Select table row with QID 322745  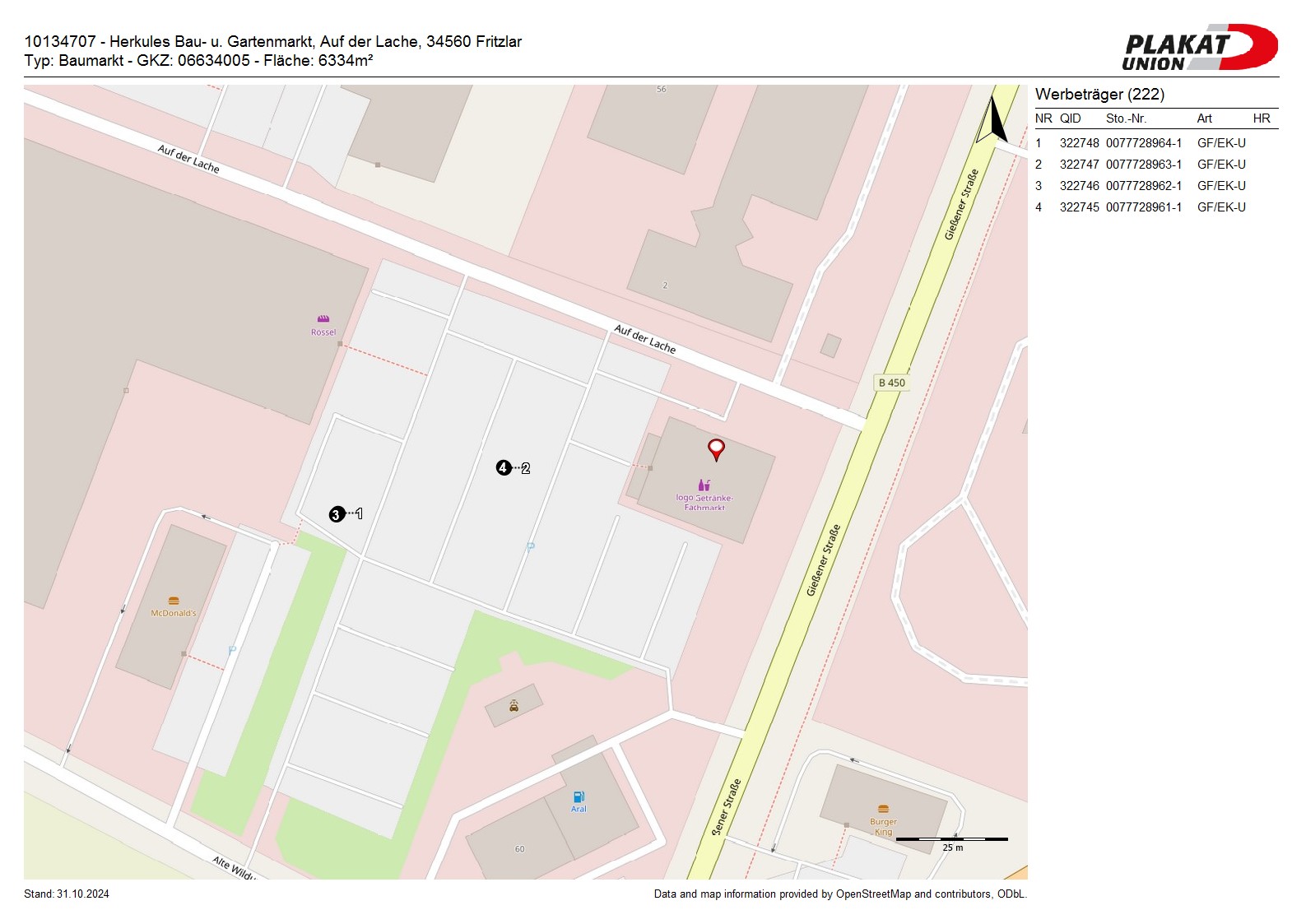[1140, 207]
